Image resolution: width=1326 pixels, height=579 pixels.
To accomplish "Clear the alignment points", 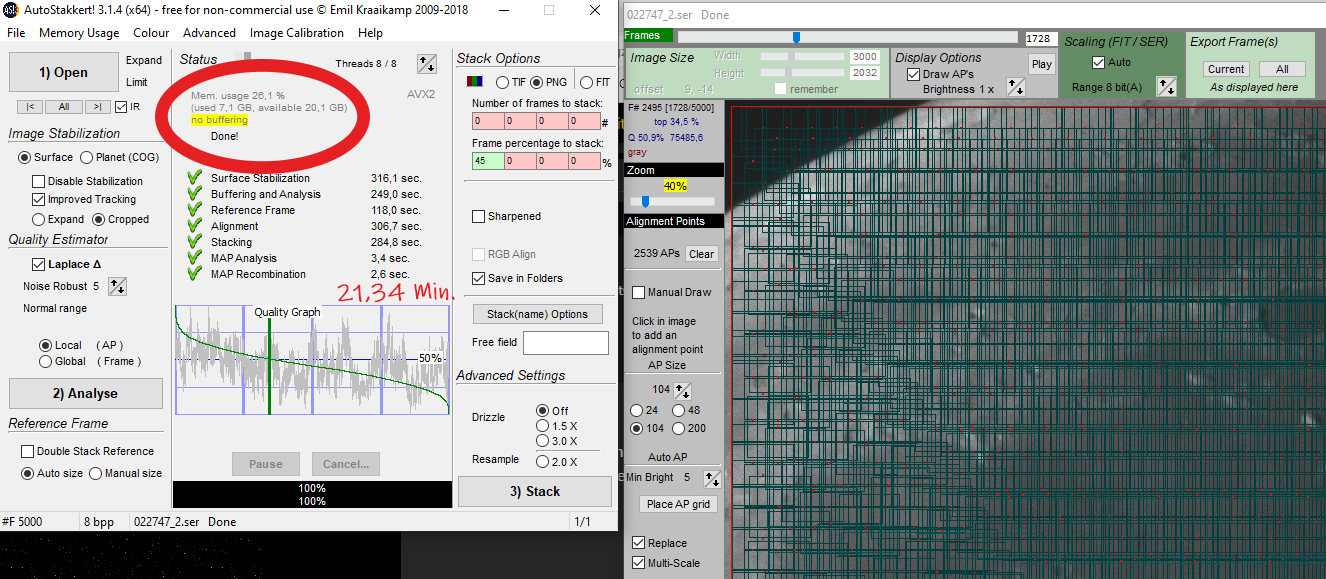I will [x=702, y=254].
